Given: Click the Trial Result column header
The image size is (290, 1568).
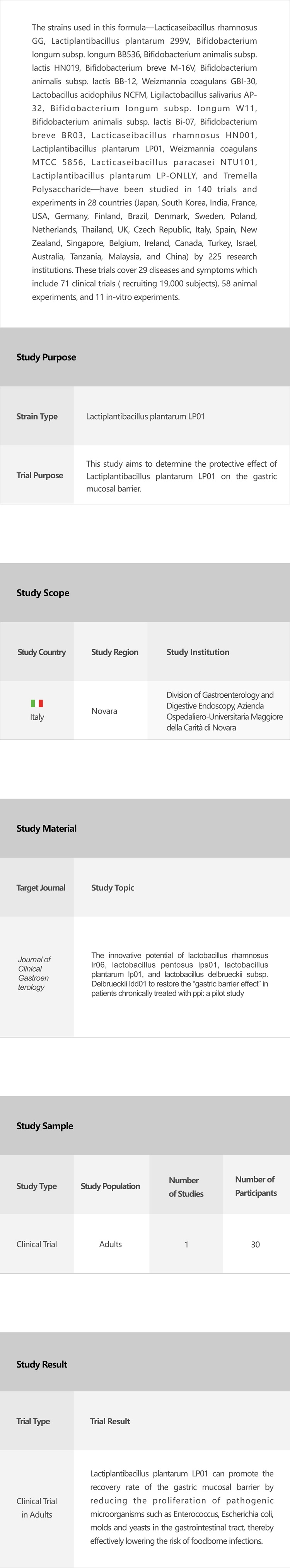Looking at the screenshot, I should point(110,1421).
